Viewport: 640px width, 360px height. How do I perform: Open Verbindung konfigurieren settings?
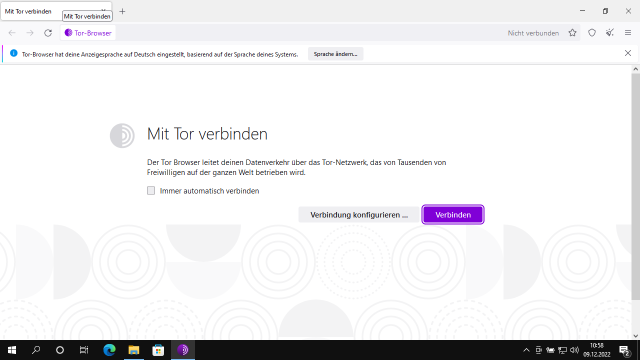(359, 215)
